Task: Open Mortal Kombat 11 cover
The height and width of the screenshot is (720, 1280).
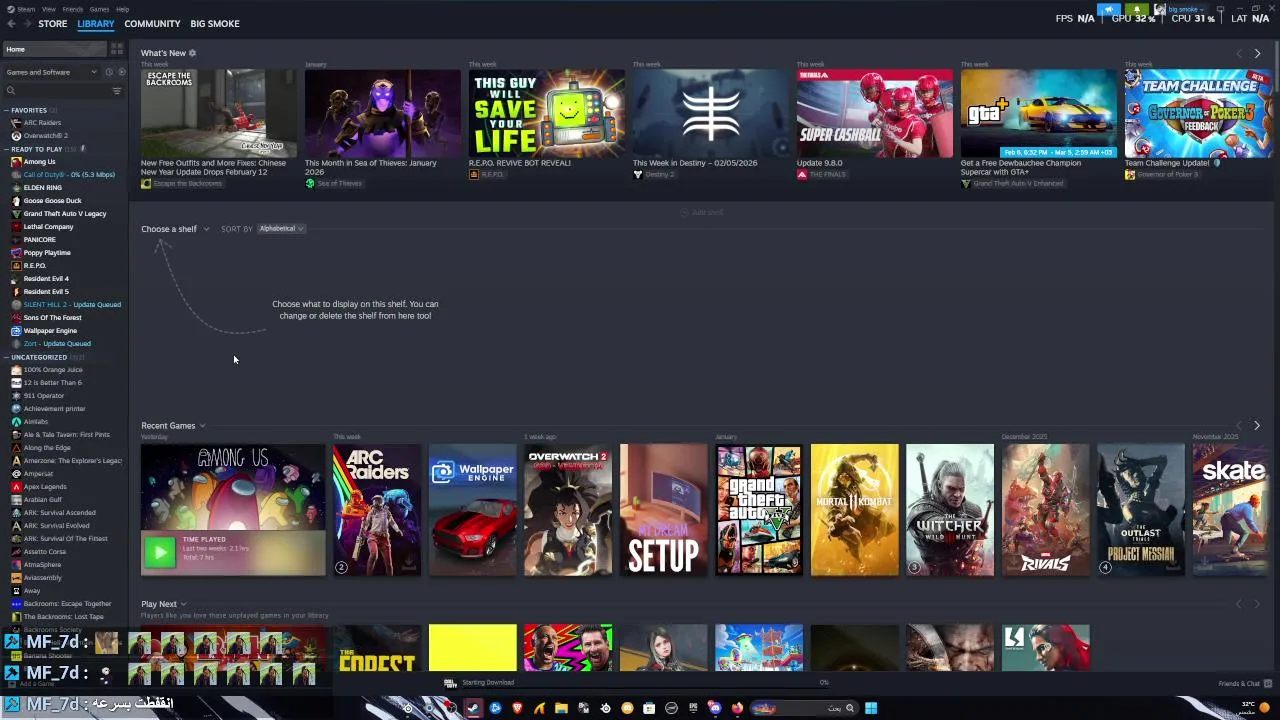Action: tap(855, 510)
